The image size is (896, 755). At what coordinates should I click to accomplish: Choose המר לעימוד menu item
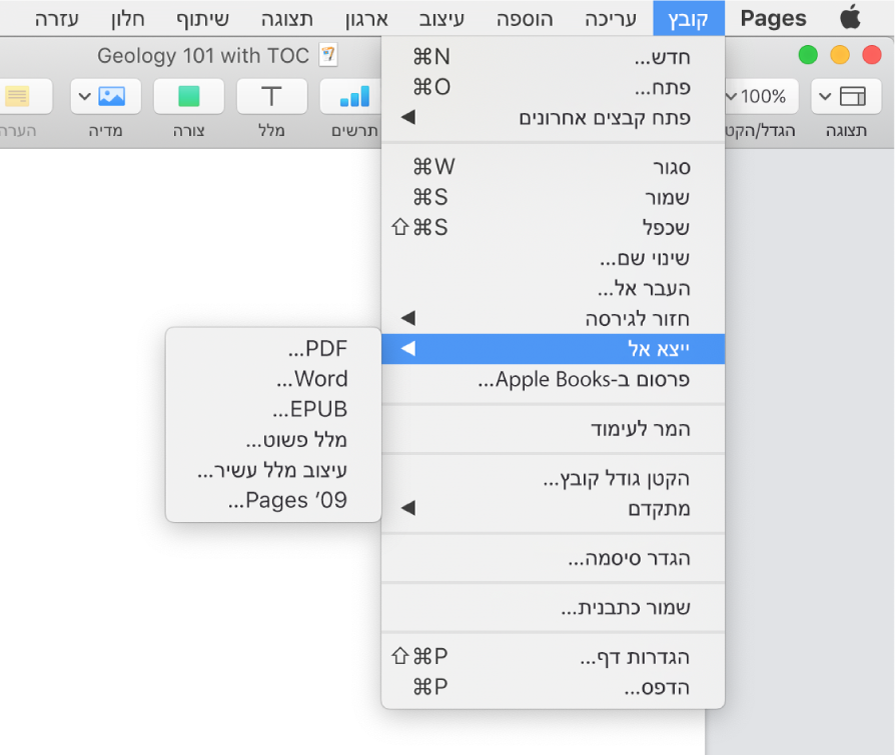553,429
